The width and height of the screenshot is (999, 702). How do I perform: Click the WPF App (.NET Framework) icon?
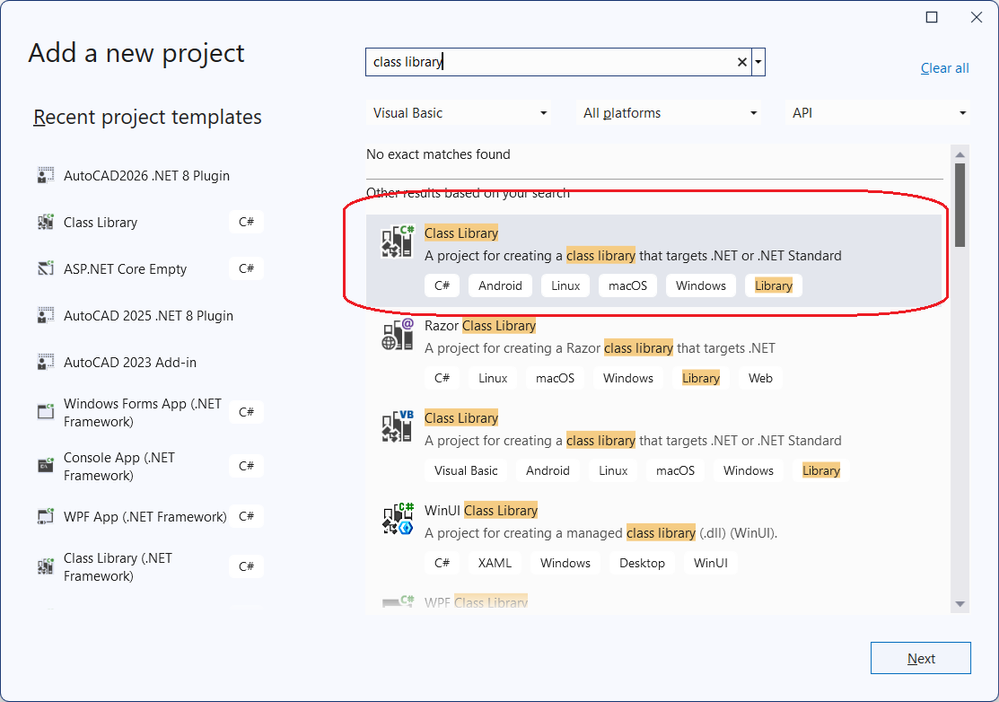45,516
